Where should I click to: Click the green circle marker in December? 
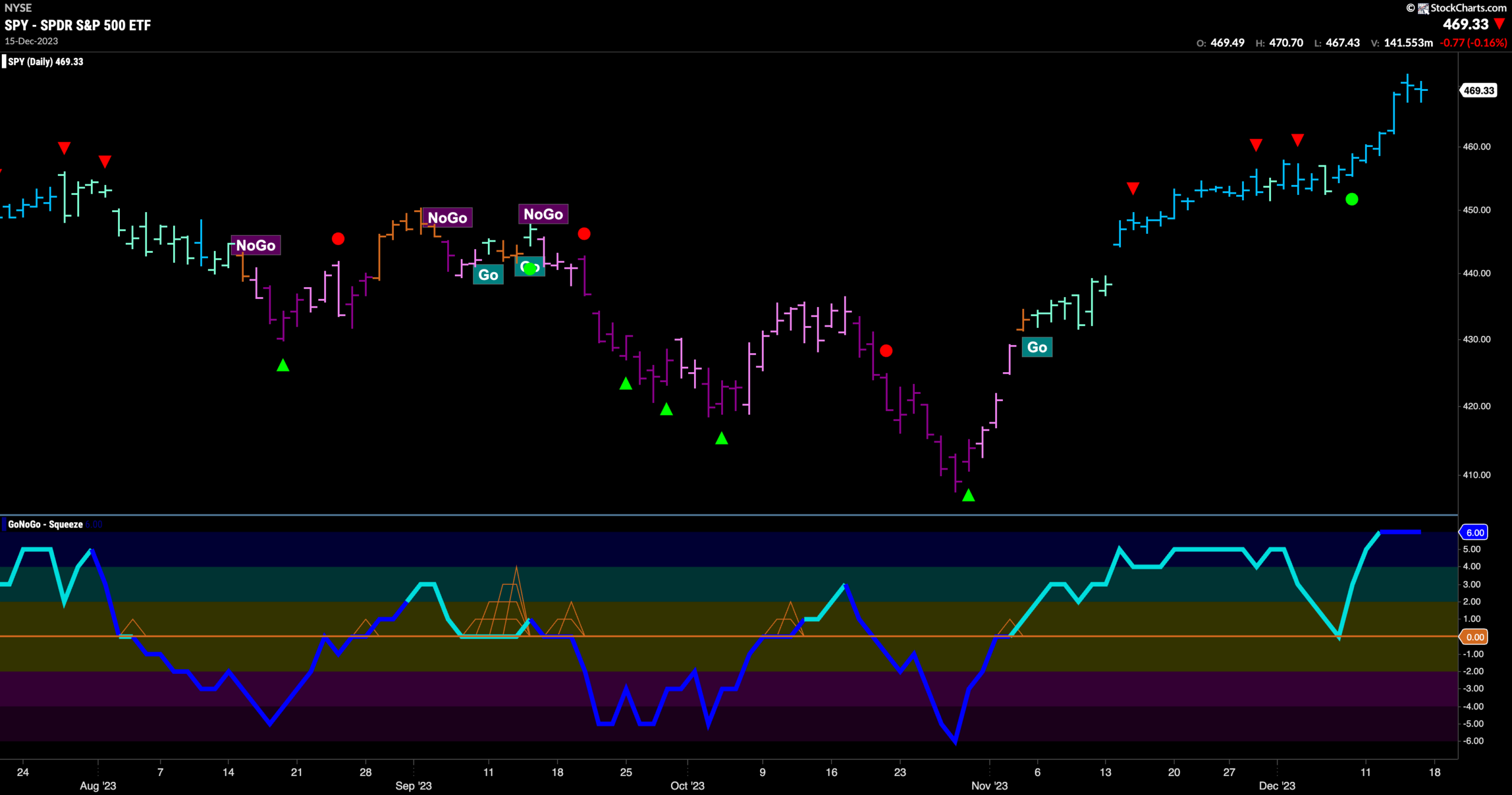point(1351,200)
